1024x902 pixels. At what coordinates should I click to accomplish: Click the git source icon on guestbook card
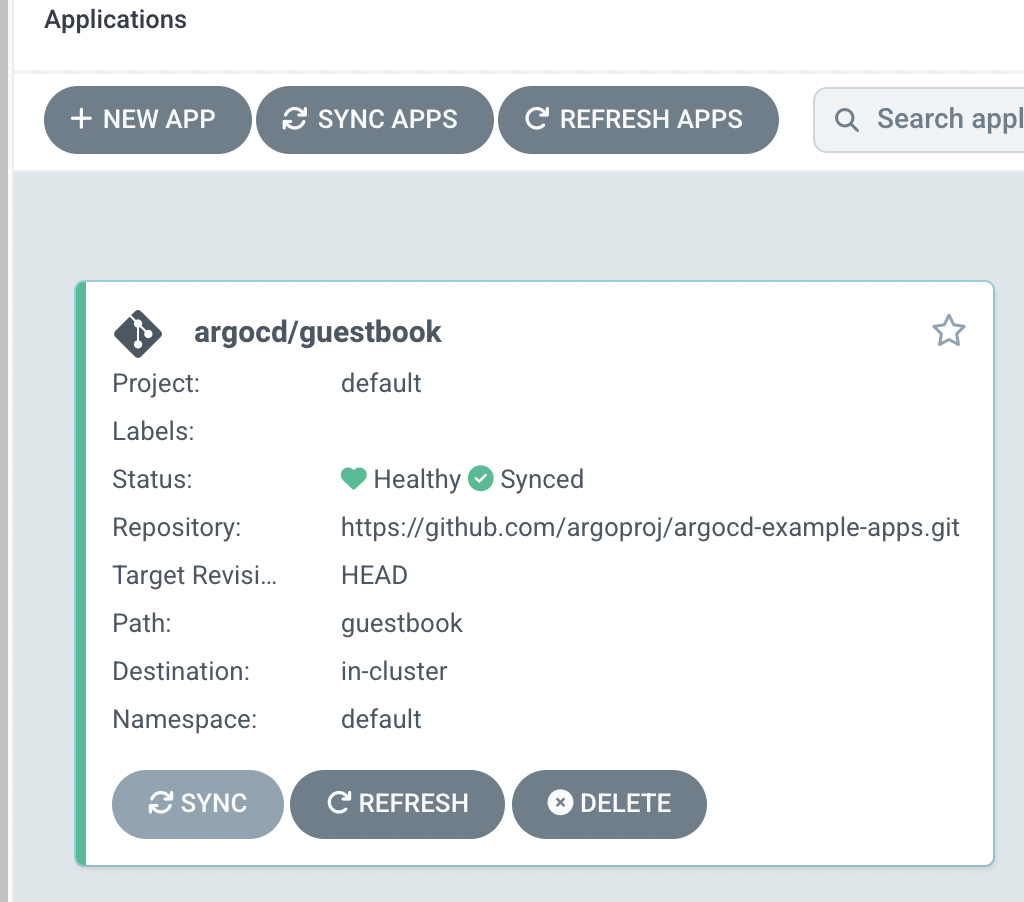(x=138, y=334)
